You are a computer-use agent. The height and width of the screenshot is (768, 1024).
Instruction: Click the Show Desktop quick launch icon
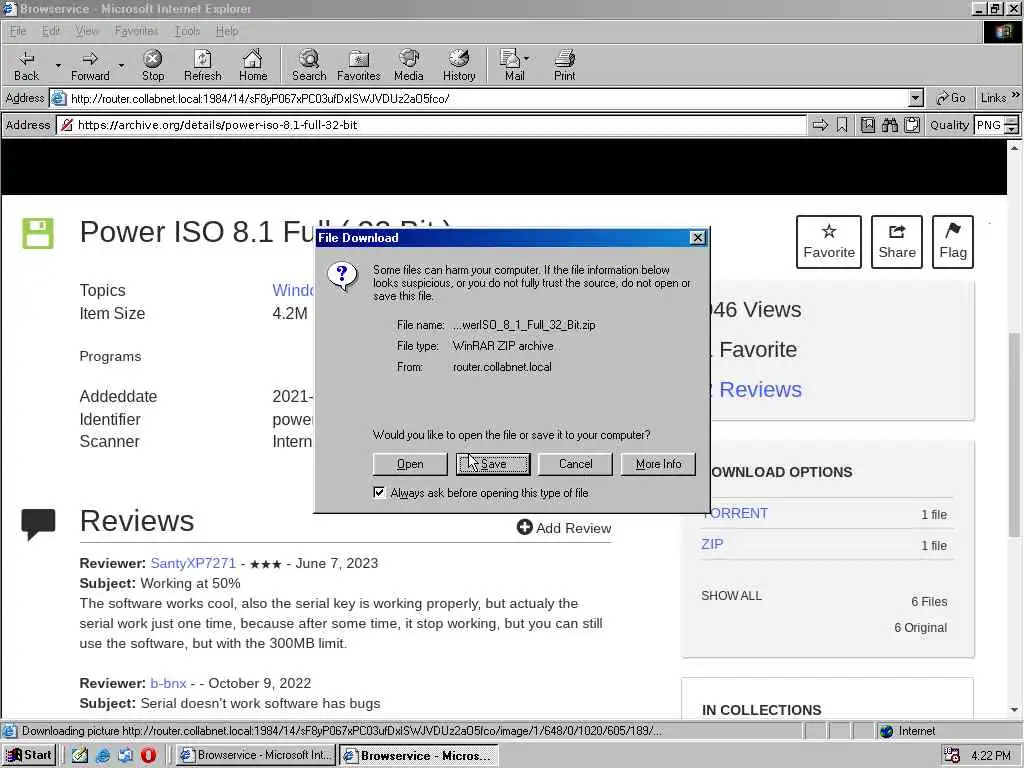click(x=80, y=756)
